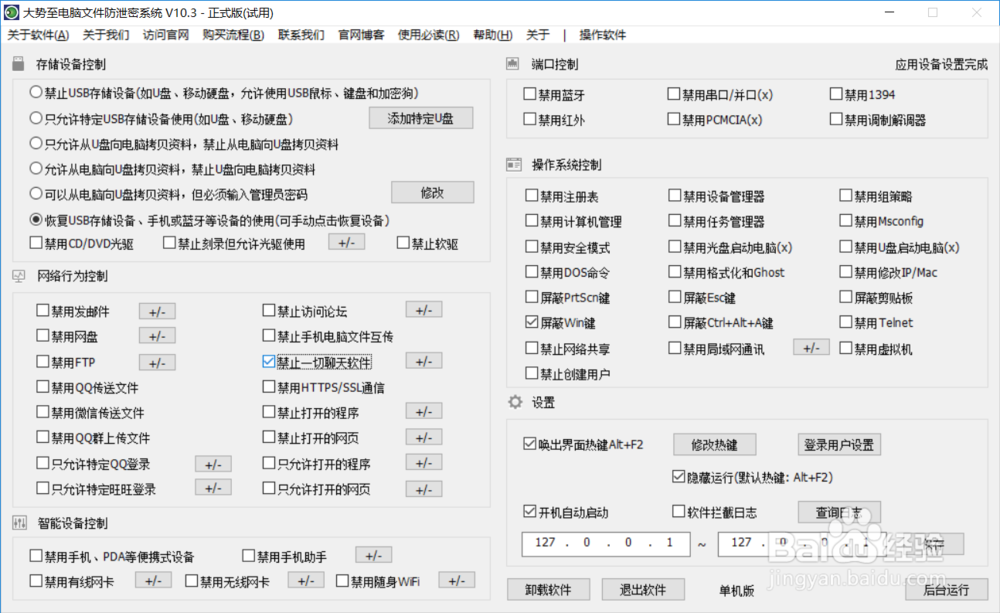Click the 登录用户设置 button

(839, 444)
